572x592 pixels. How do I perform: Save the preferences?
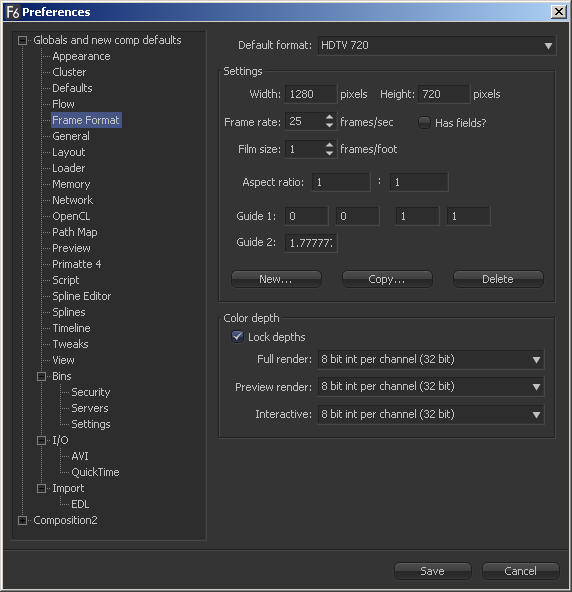click(x=433, y=571)
